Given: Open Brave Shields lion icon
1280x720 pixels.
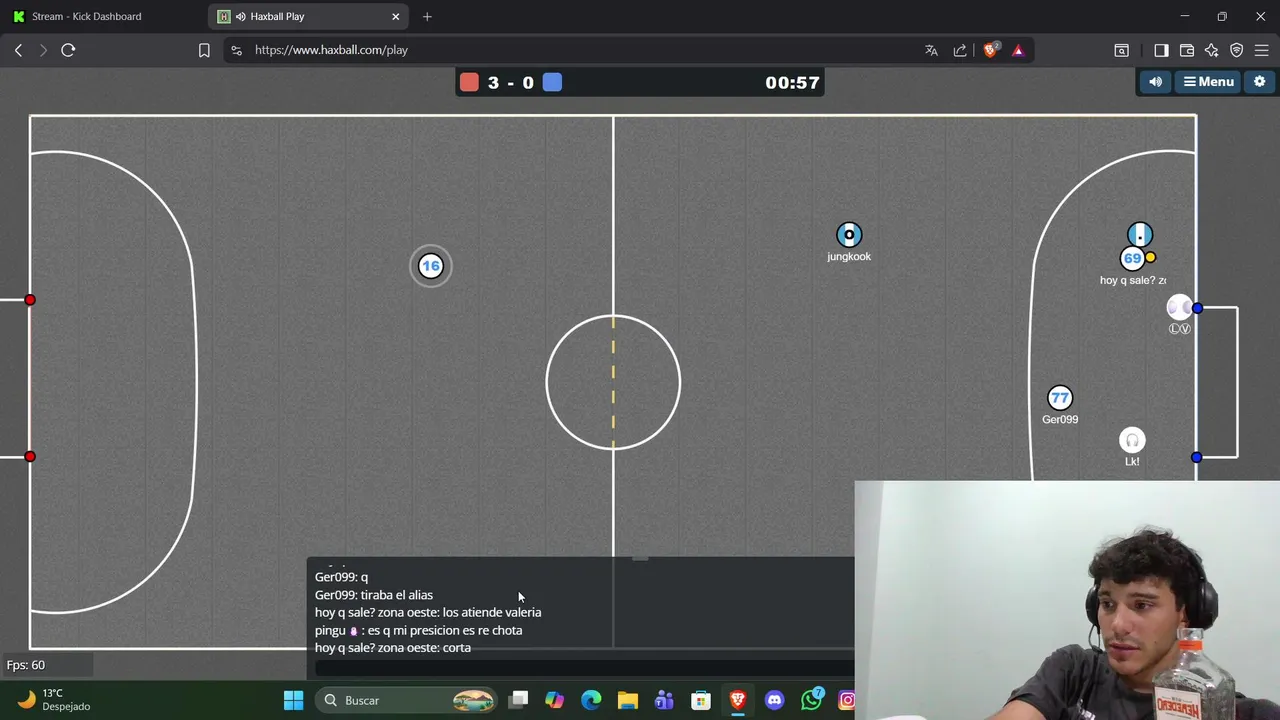Looking at the screenshot, I should click(x=991, y=50).
